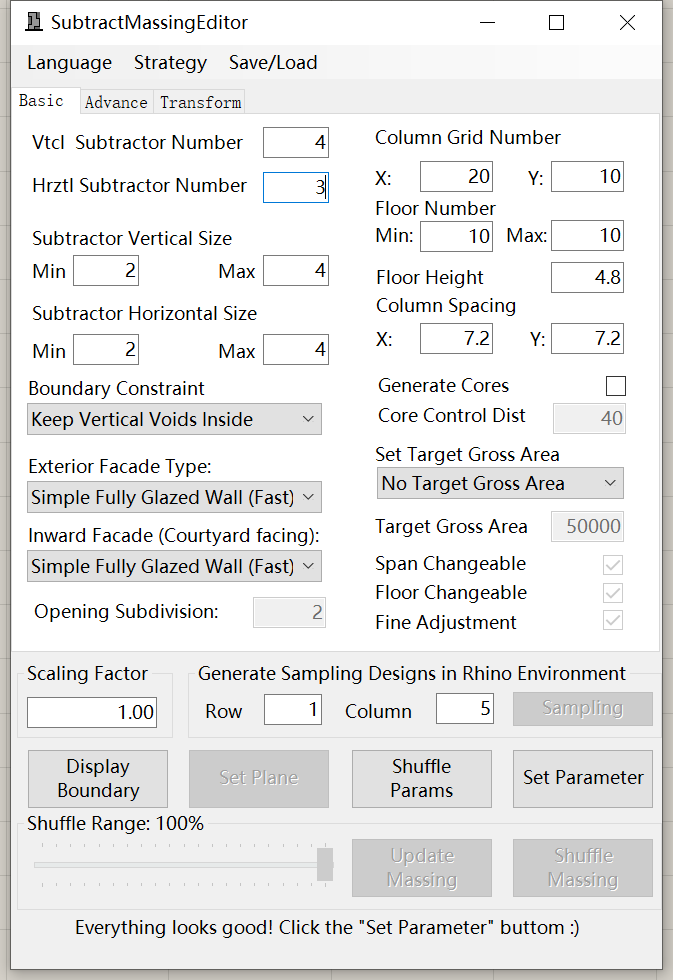
Task: Close the SubtractMassingEditor window
Action: pos(627,23)
